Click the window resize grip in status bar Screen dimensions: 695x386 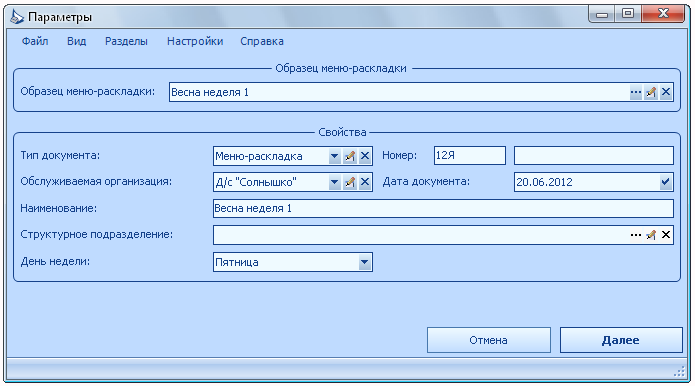679,372
